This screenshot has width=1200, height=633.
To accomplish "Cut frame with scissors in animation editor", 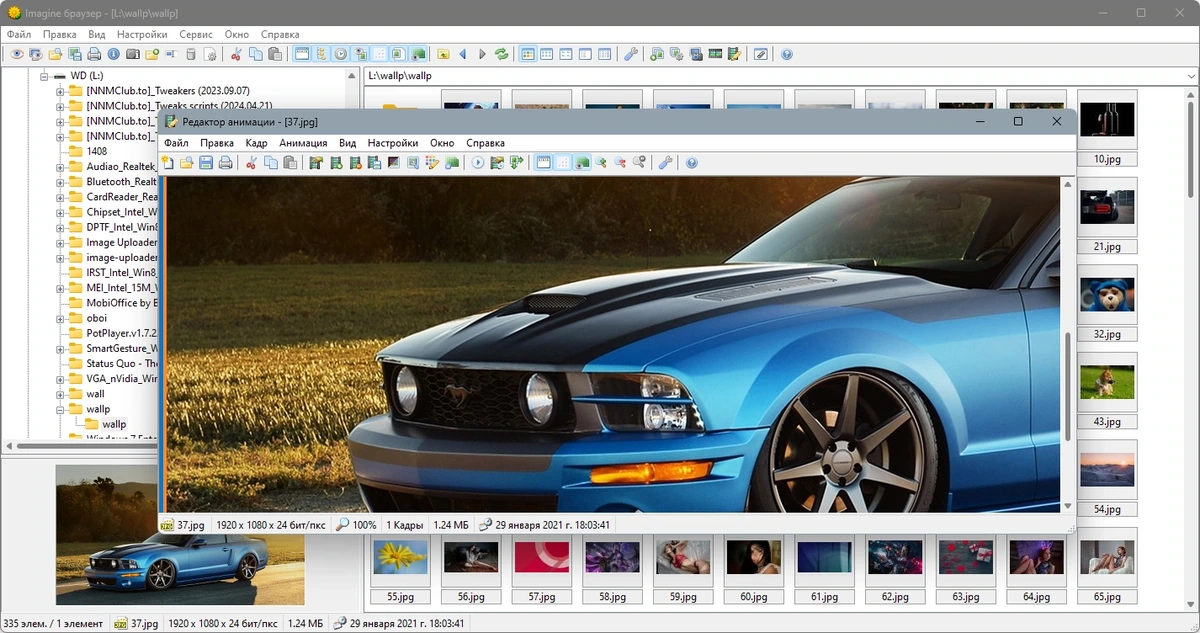I will [x=251, y=162].
